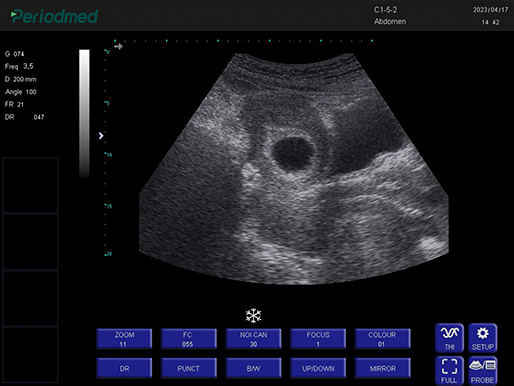The height and width of the screenshot is (386, 514).
Task: Activate the PUNCT puncture guide button
Action: tap(189, 368)
